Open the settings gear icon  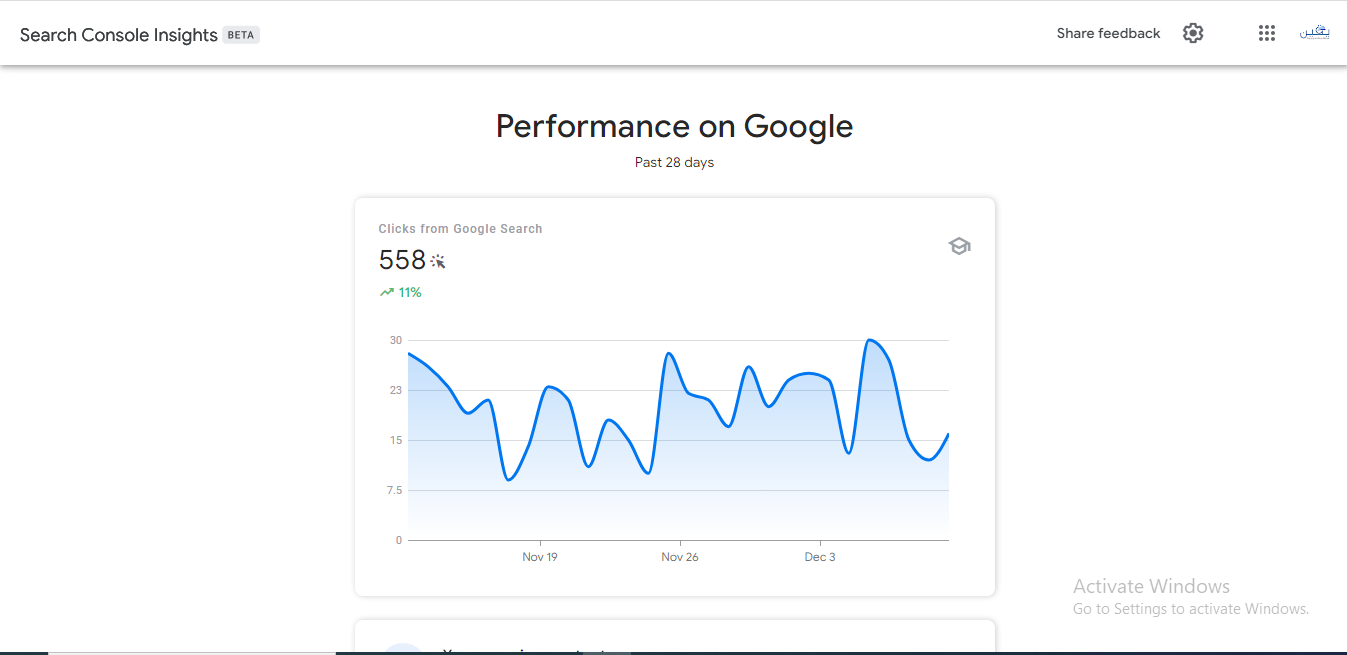point(1193,33)
